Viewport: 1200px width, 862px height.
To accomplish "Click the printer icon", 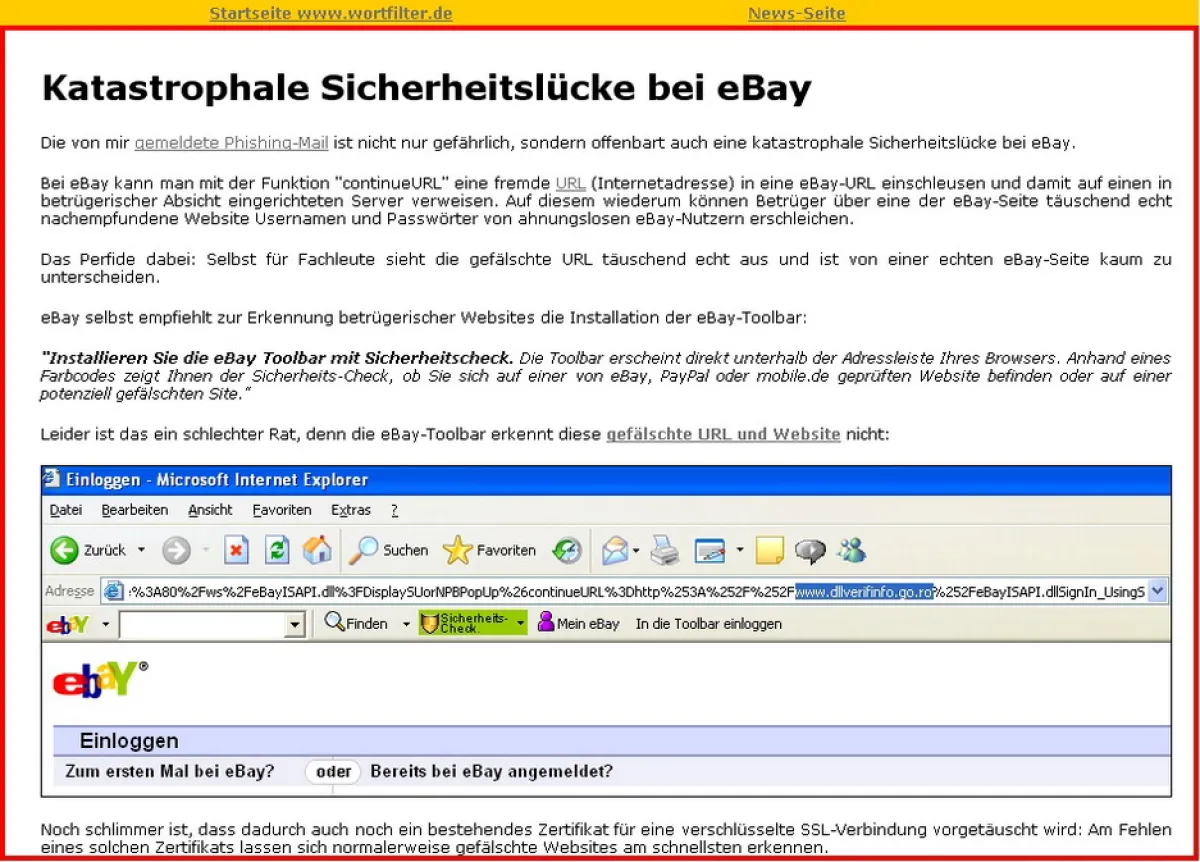I will coord(665,550).
